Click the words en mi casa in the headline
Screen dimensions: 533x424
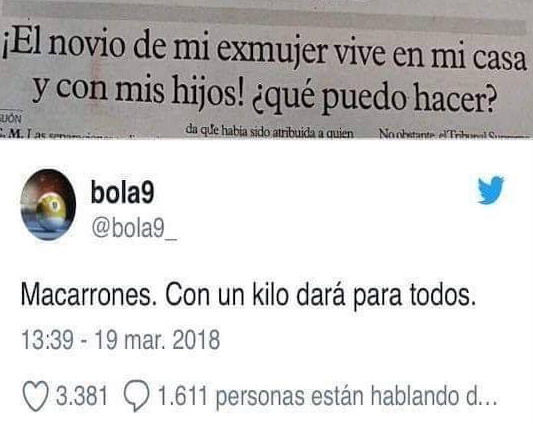460,56
